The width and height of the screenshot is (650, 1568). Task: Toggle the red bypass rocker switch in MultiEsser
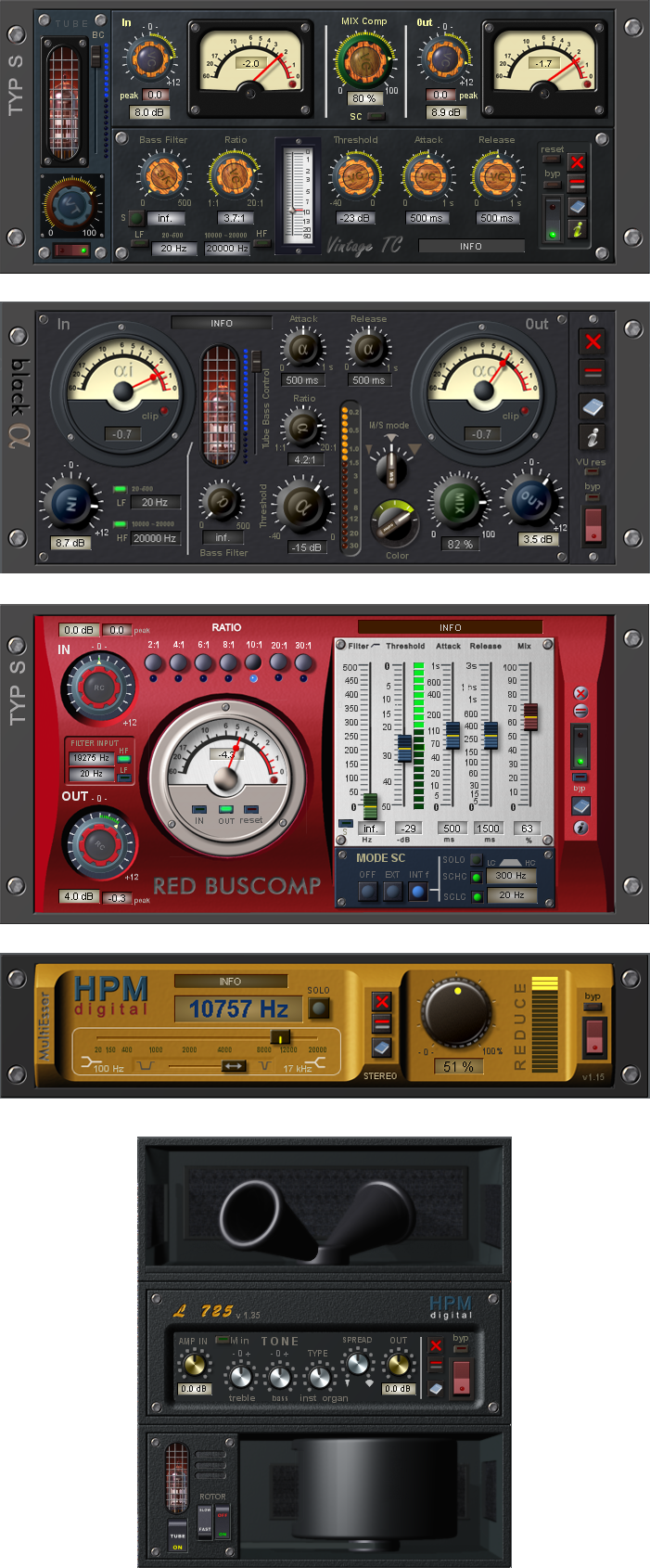[593, 1035]
